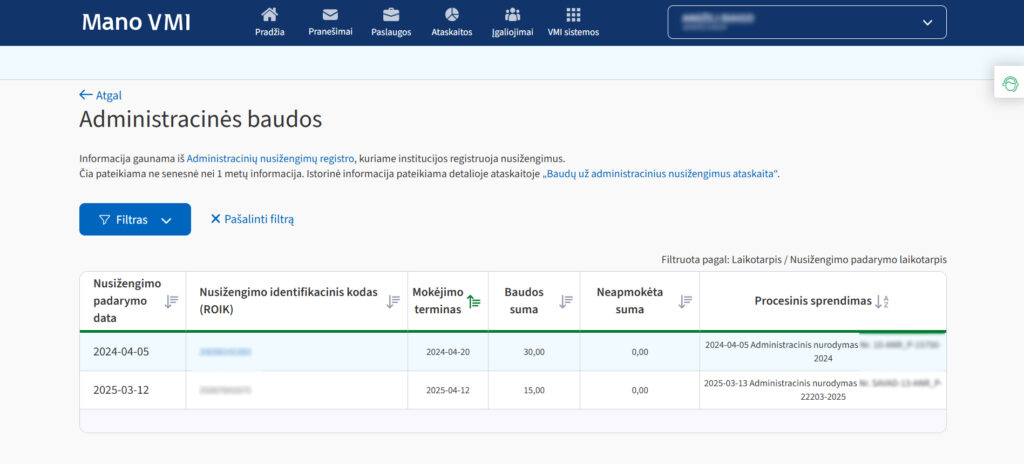Image resolution: width=1024 pixels, height=464 pixels.
Task: Sort by ROIK column icon
Action: tap(392, 301)
